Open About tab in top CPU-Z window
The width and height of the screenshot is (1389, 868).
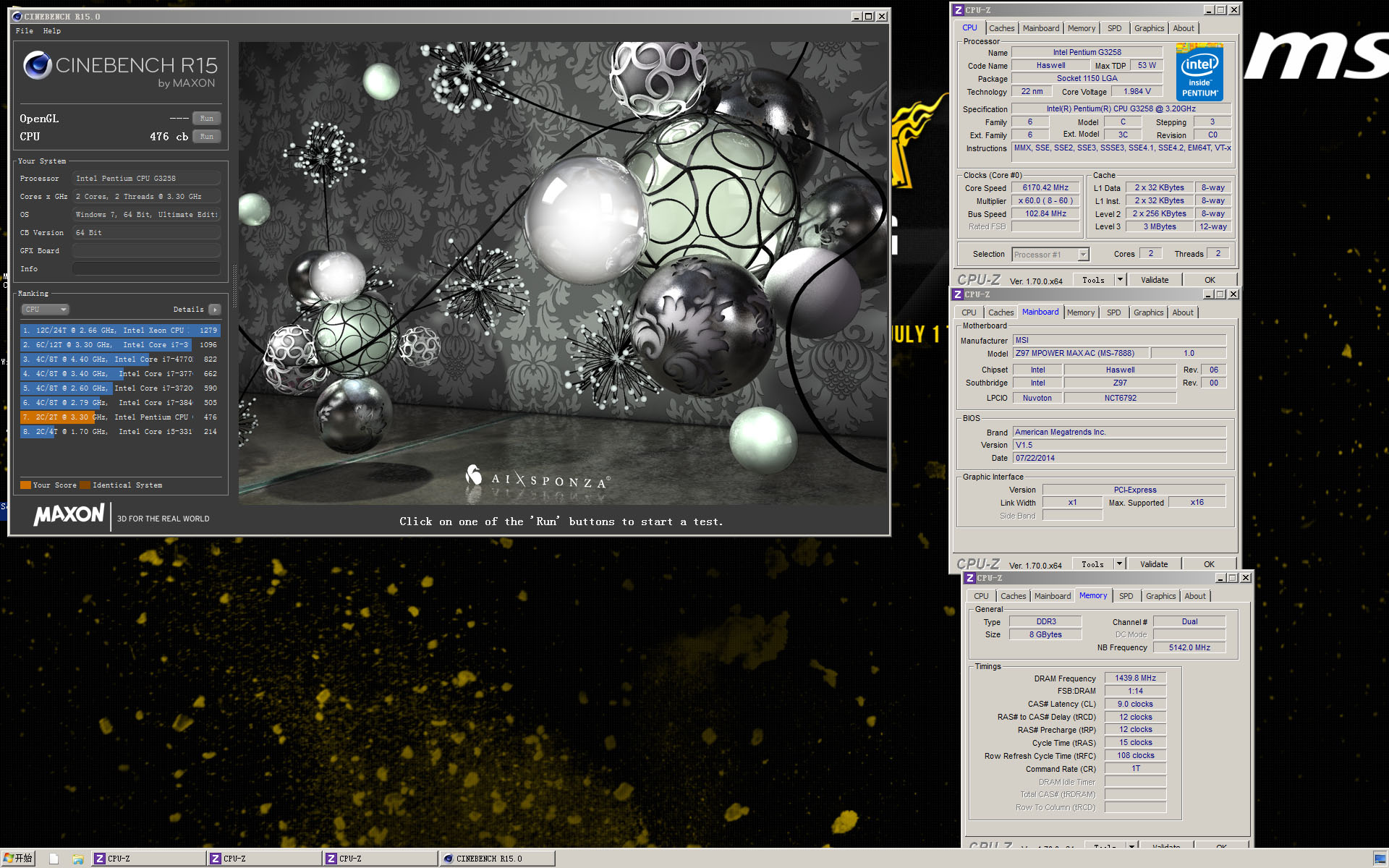point(1184,28)
